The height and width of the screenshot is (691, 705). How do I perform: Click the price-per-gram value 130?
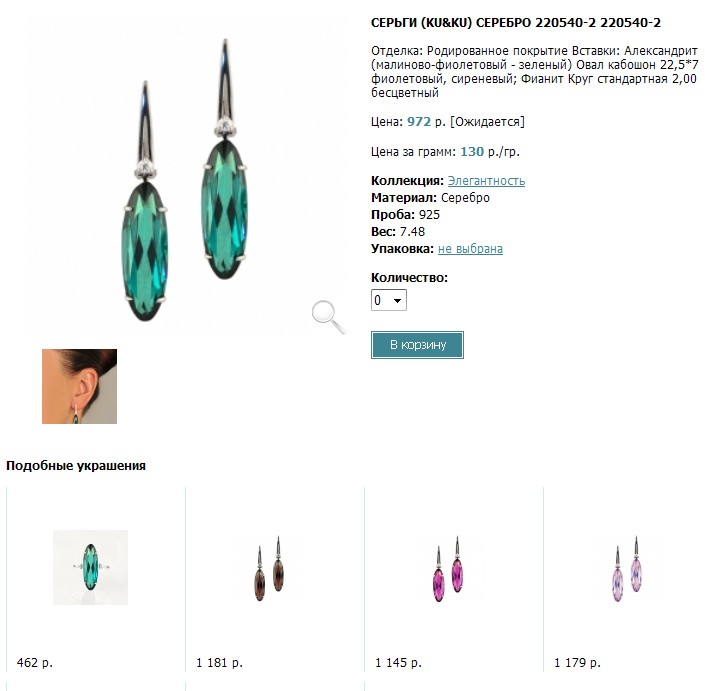pyautogui.click(x=472, y=152)
